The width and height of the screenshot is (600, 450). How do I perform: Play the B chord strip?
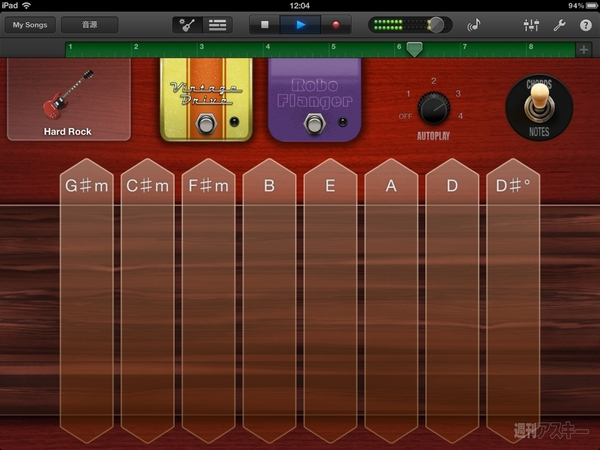(x=269, y=300)
